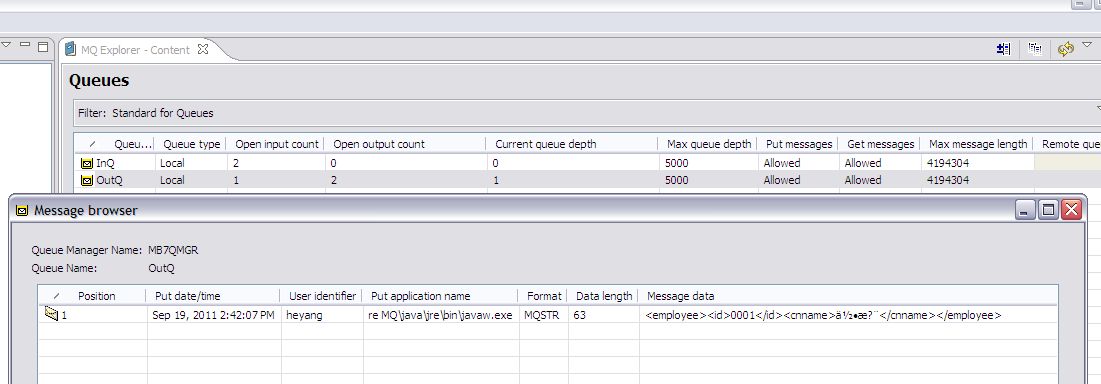Expand the Standard for Queues filter arrow
This screenshot has width=1101, height=384.
tap(1098, 109)
